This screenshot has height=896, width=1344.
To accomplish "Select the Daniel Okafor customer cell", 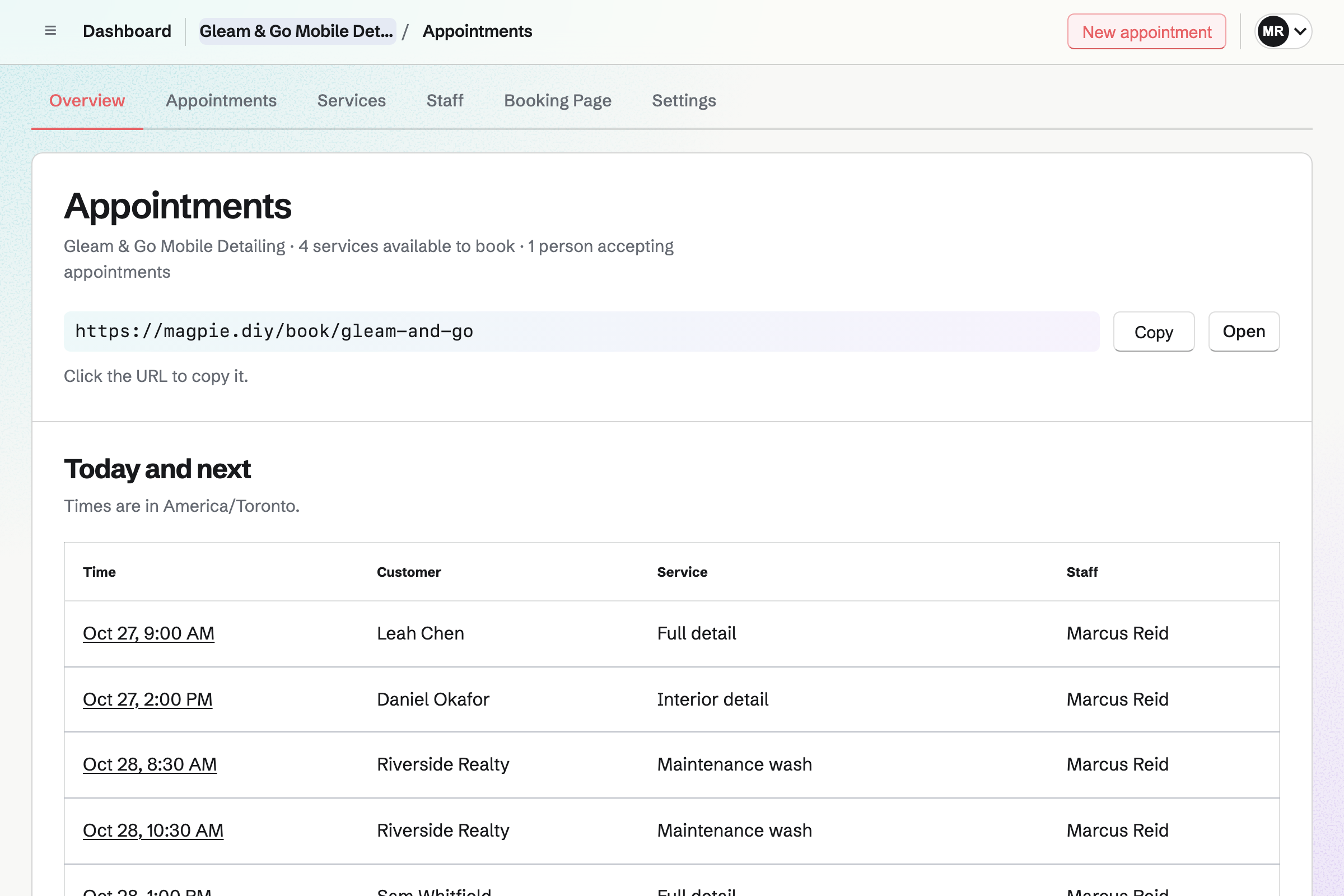I will (433, 699).
